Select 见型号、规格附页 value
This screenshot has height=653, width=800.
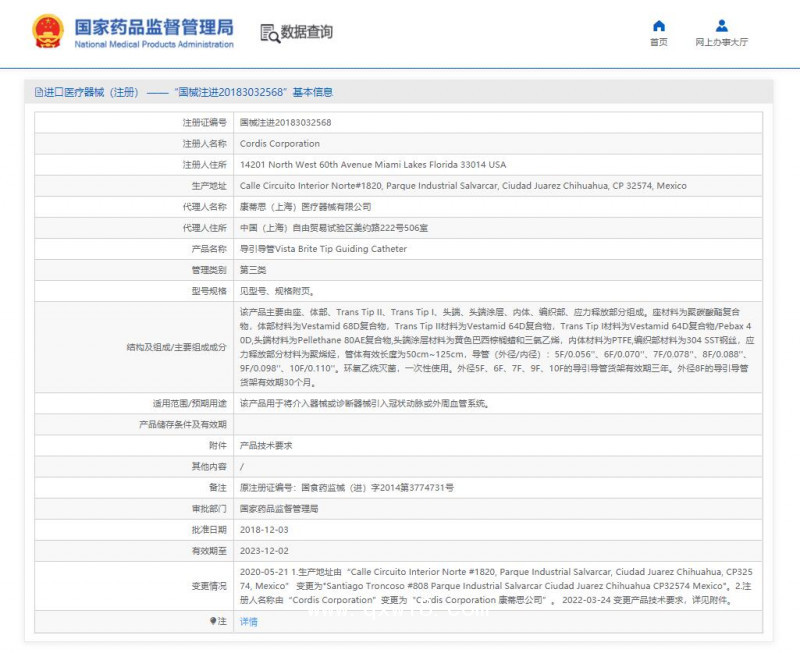pos(277,291)
